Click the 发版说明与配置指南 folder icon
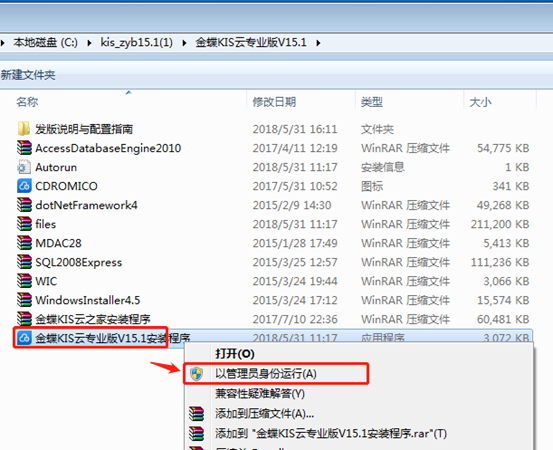The image size is (553, 450). [24, 129]
